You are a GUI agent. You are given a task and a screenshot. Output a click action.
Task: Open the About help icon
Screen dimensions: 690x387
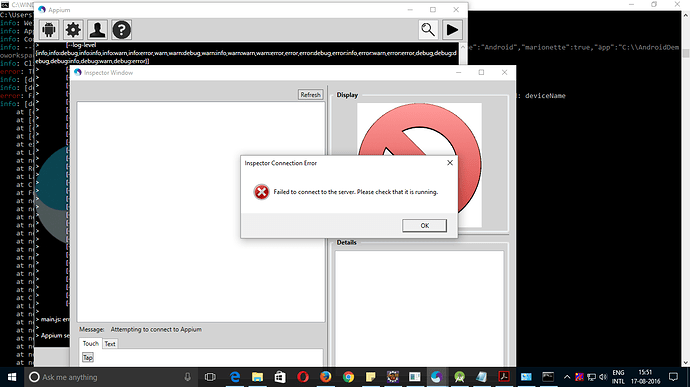coord(121,29)
